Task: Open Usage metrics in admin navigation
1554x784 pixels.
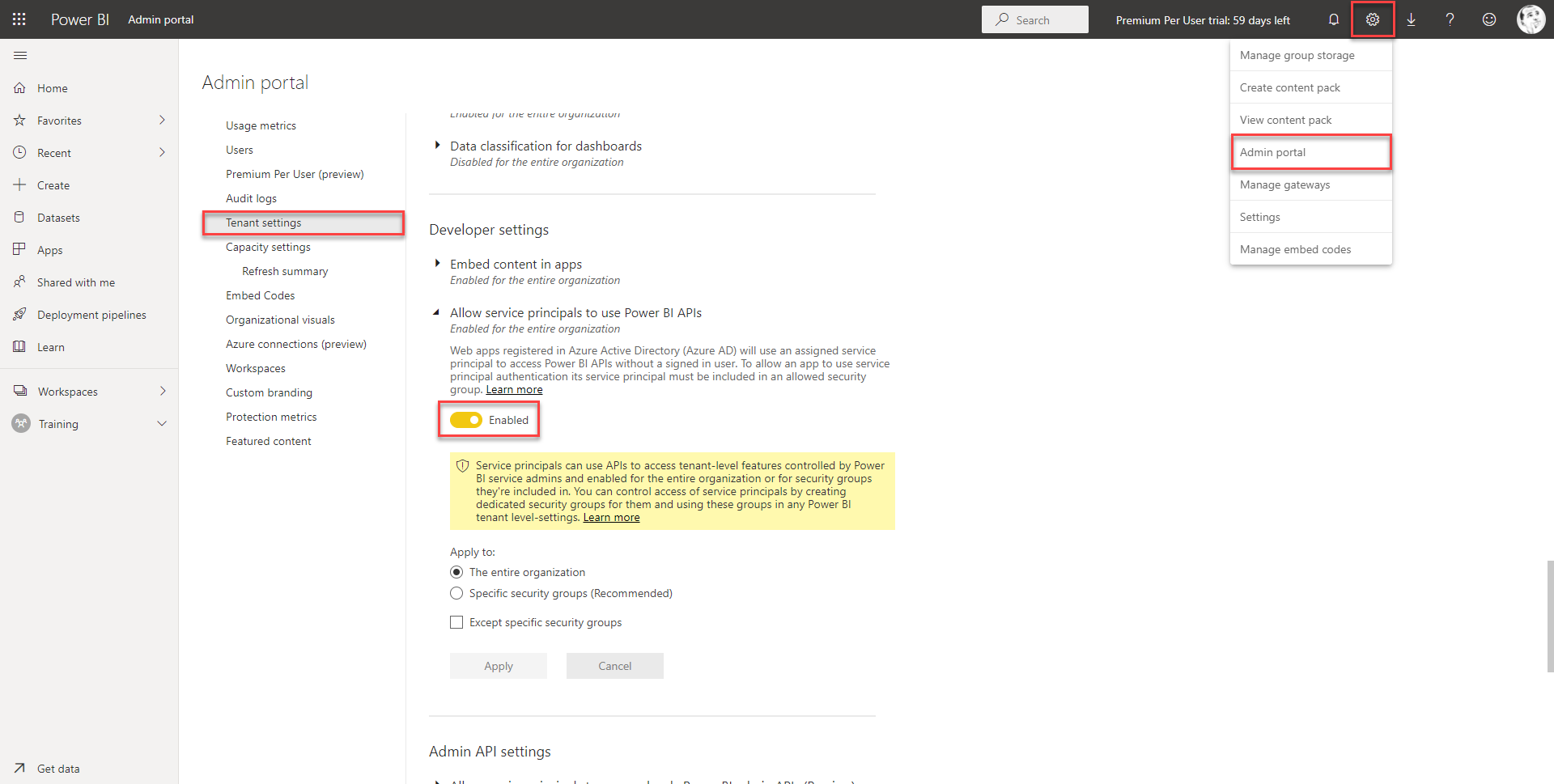Action: (261, 125)
